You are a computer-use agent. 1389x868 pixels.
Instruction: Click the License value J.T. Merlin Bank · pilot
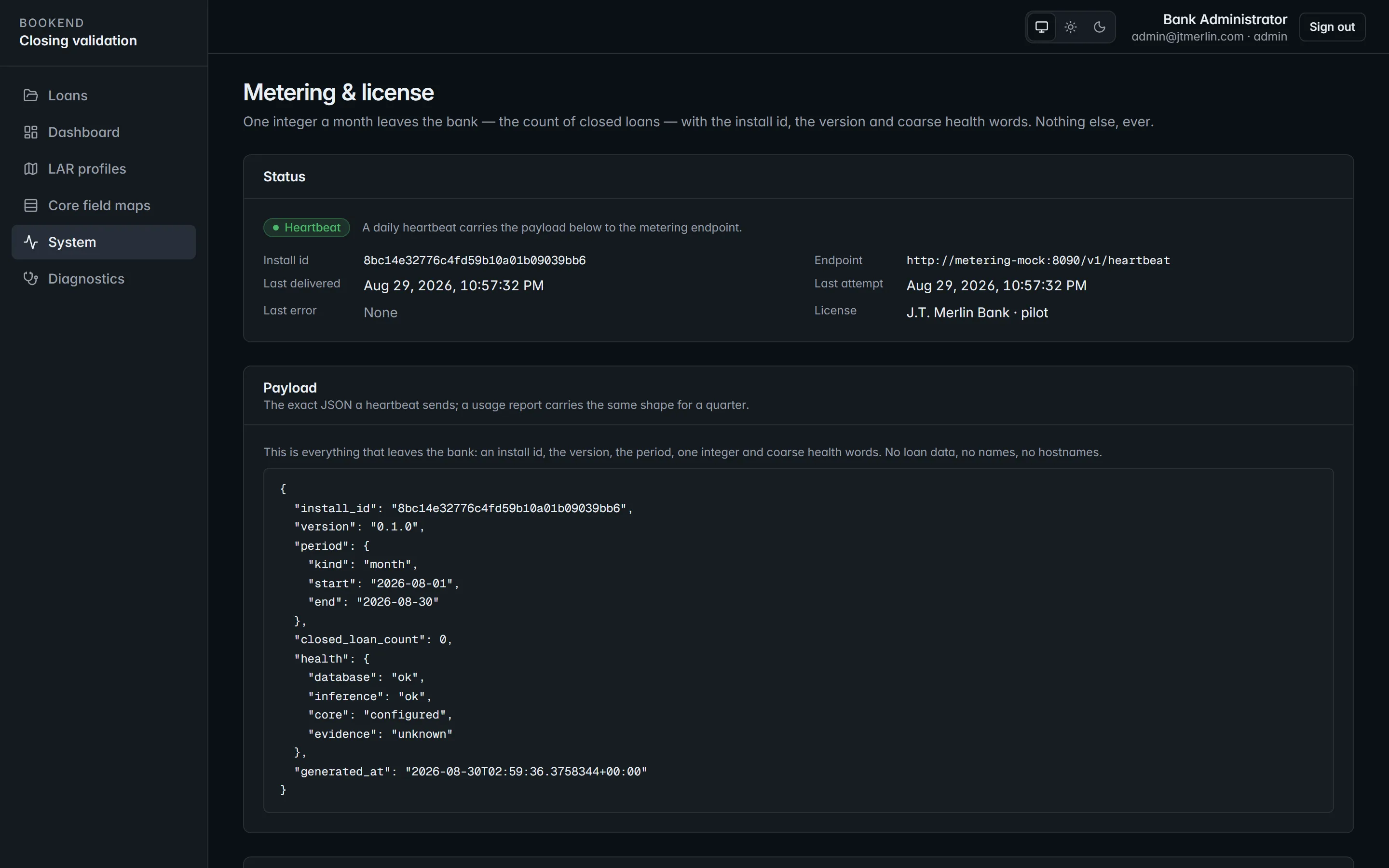(x=977, y=313)
